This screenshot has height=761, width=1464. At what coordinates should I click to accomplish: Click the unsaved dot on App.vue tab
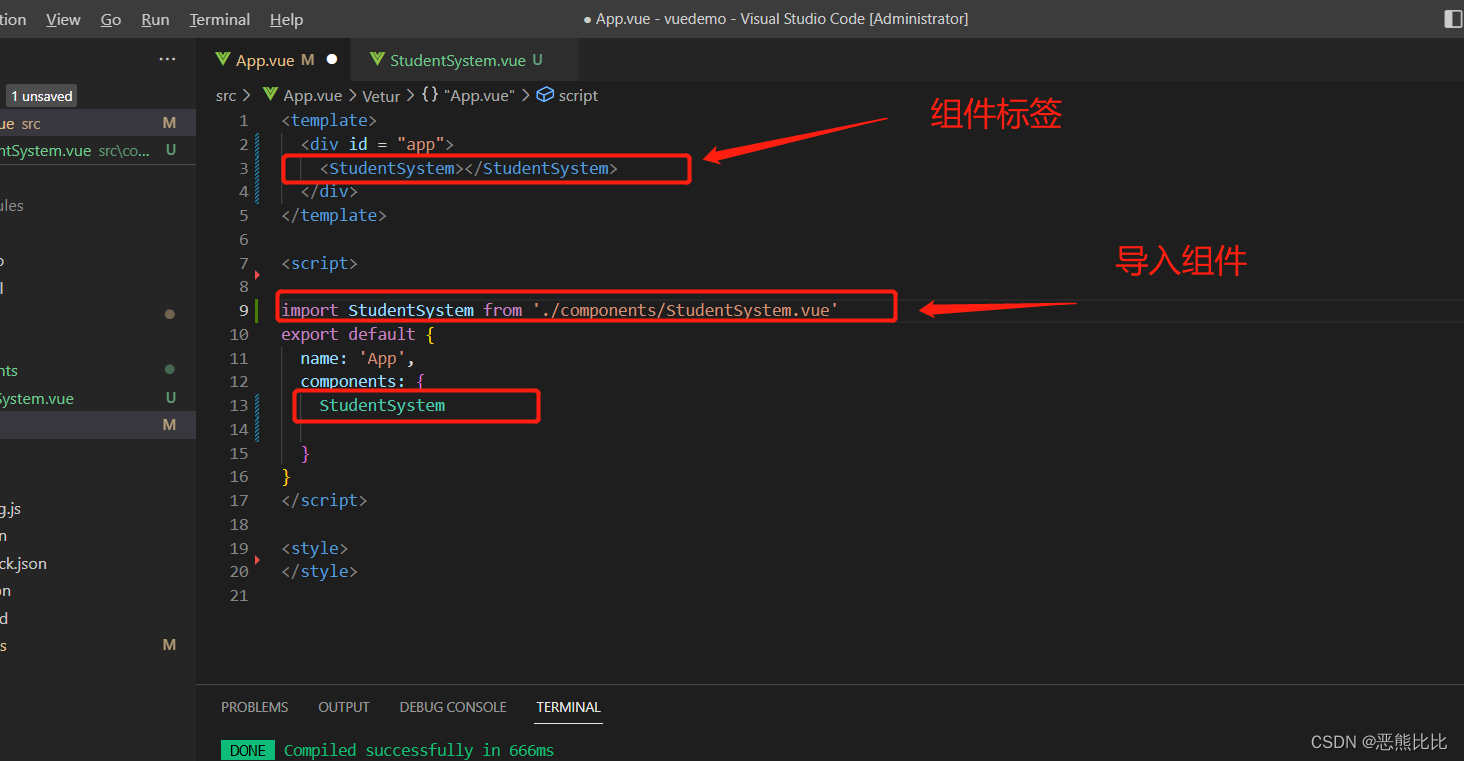click(x=332, y=59)
